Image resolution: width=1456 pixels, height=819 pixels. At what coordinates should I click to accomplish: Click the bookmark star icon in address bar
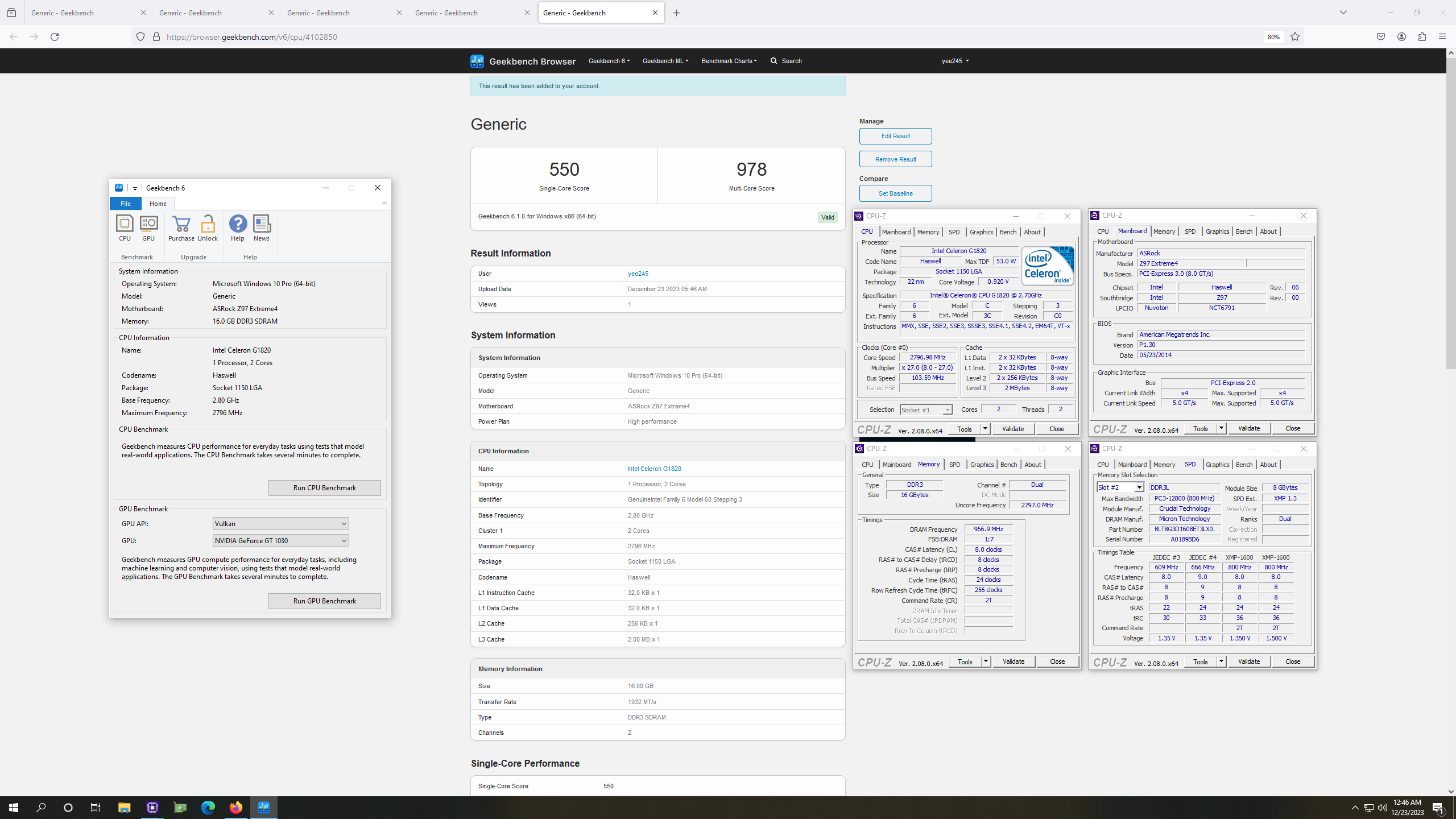pos(1295,37)
